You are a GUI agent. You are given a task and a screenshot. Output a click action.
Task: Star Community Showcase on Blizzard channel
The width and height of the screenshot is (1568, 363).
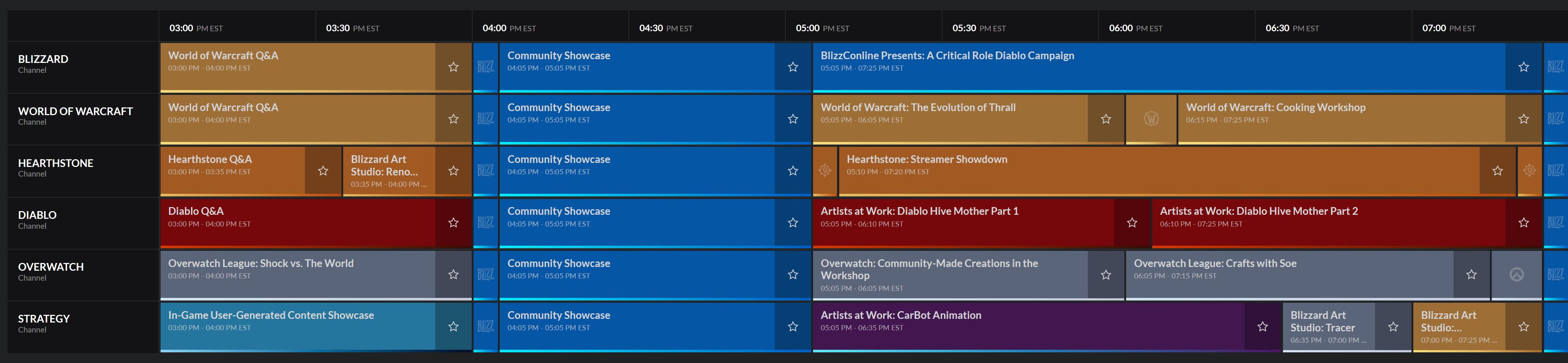pos(792,67)
